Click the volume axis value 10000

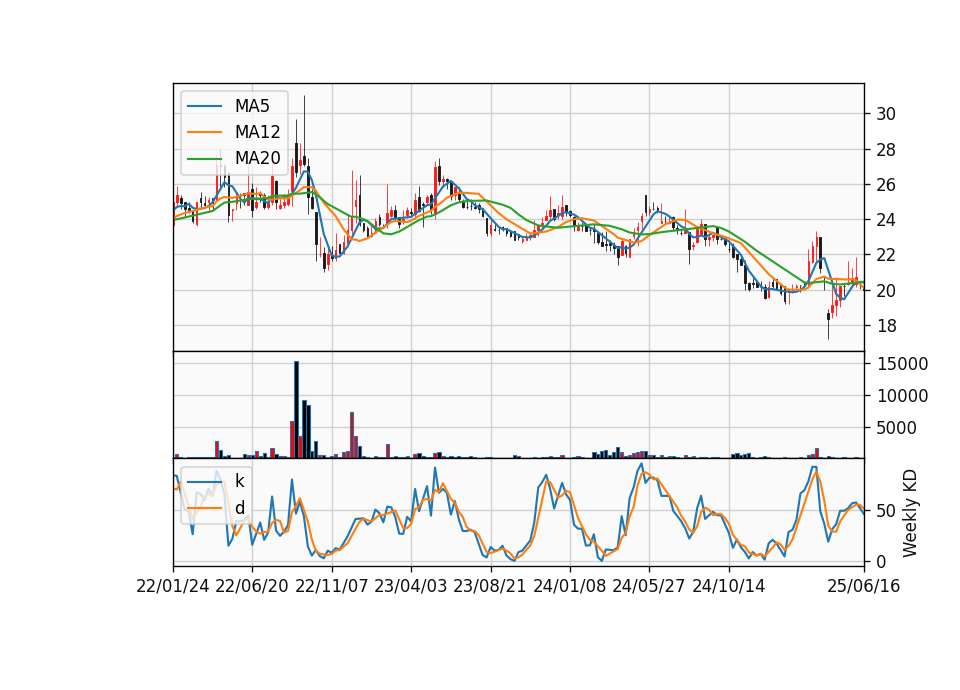pyautogui.click(x=902, y=396)
